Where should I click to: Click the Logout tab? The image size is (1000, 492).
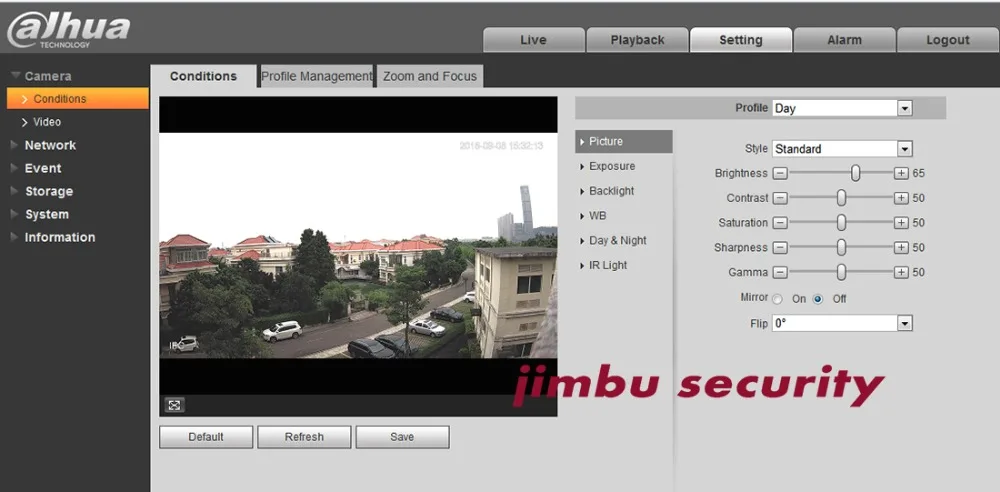[x=948, y=40]
